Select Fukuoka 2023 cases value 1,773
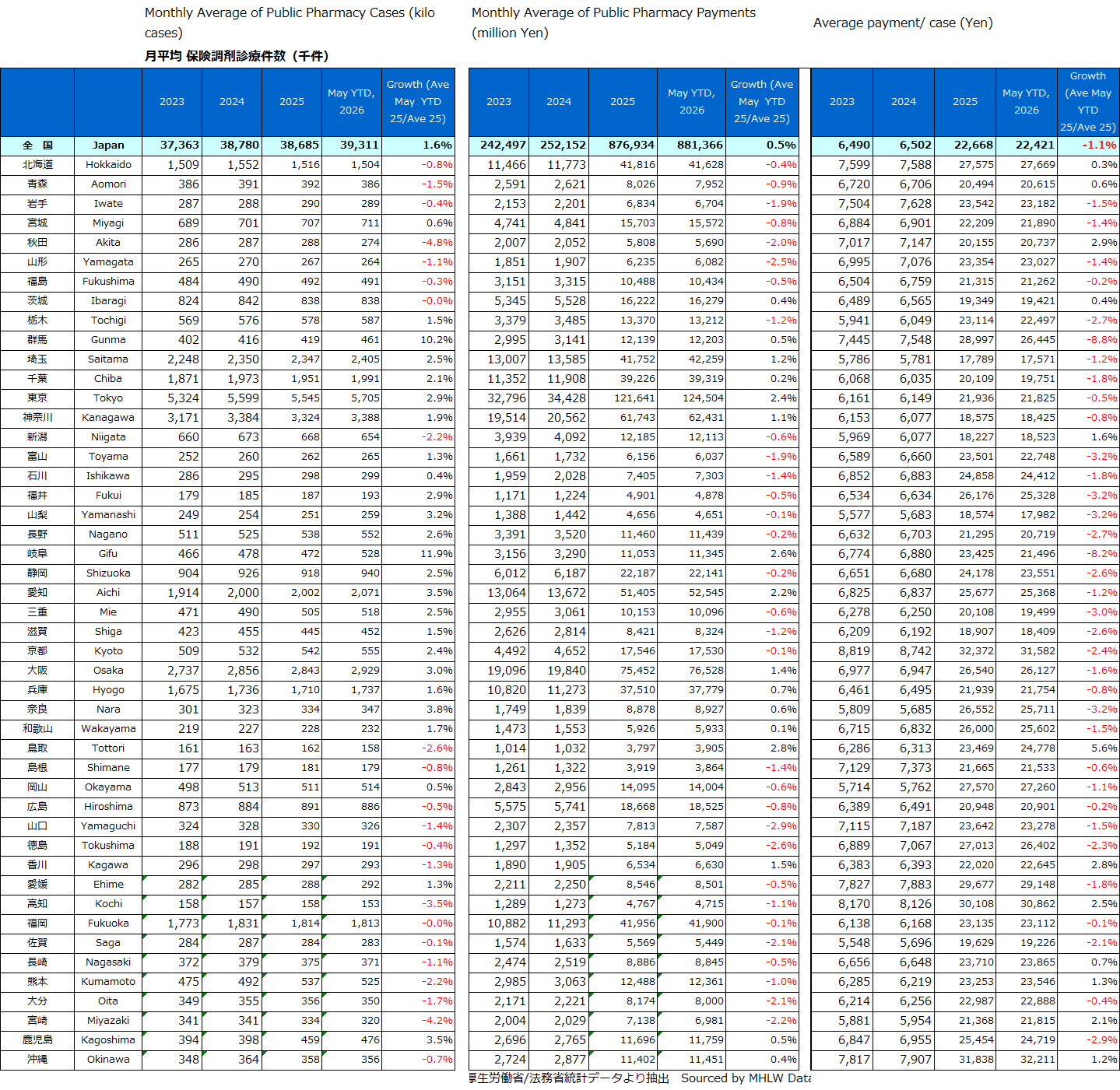The width and height of the screenshot is (1120, 1090). point(172,923)
